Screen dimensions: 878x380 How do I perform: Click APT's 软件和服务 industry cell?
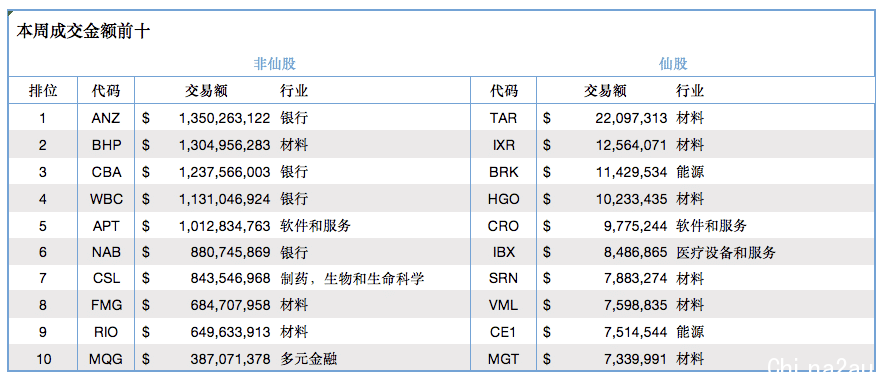point(315,226)
